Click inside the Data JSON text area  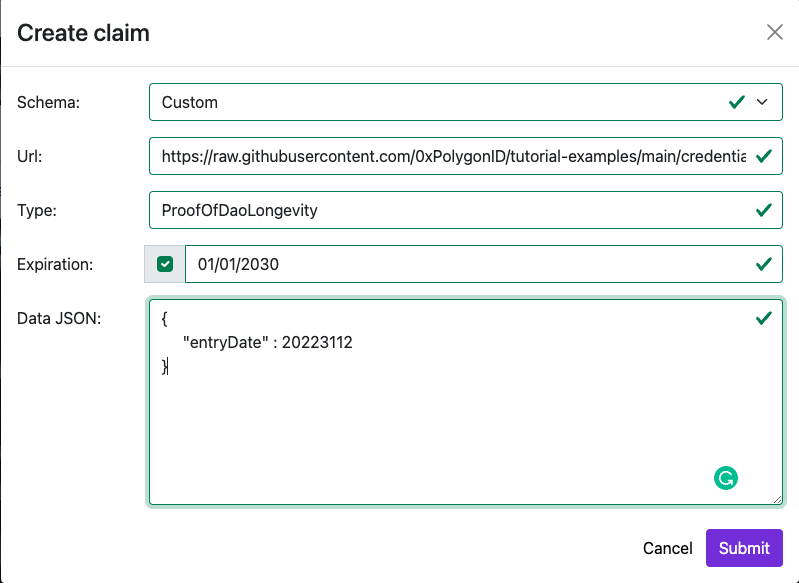(465, 402)
